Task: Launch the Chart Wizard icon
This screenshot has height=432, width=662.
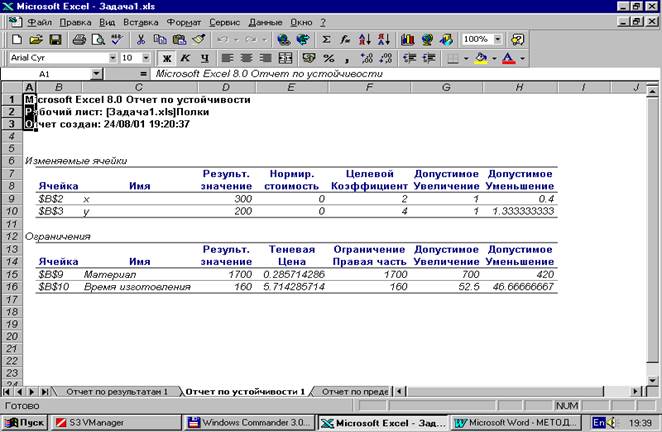Action: coord(407,40)
